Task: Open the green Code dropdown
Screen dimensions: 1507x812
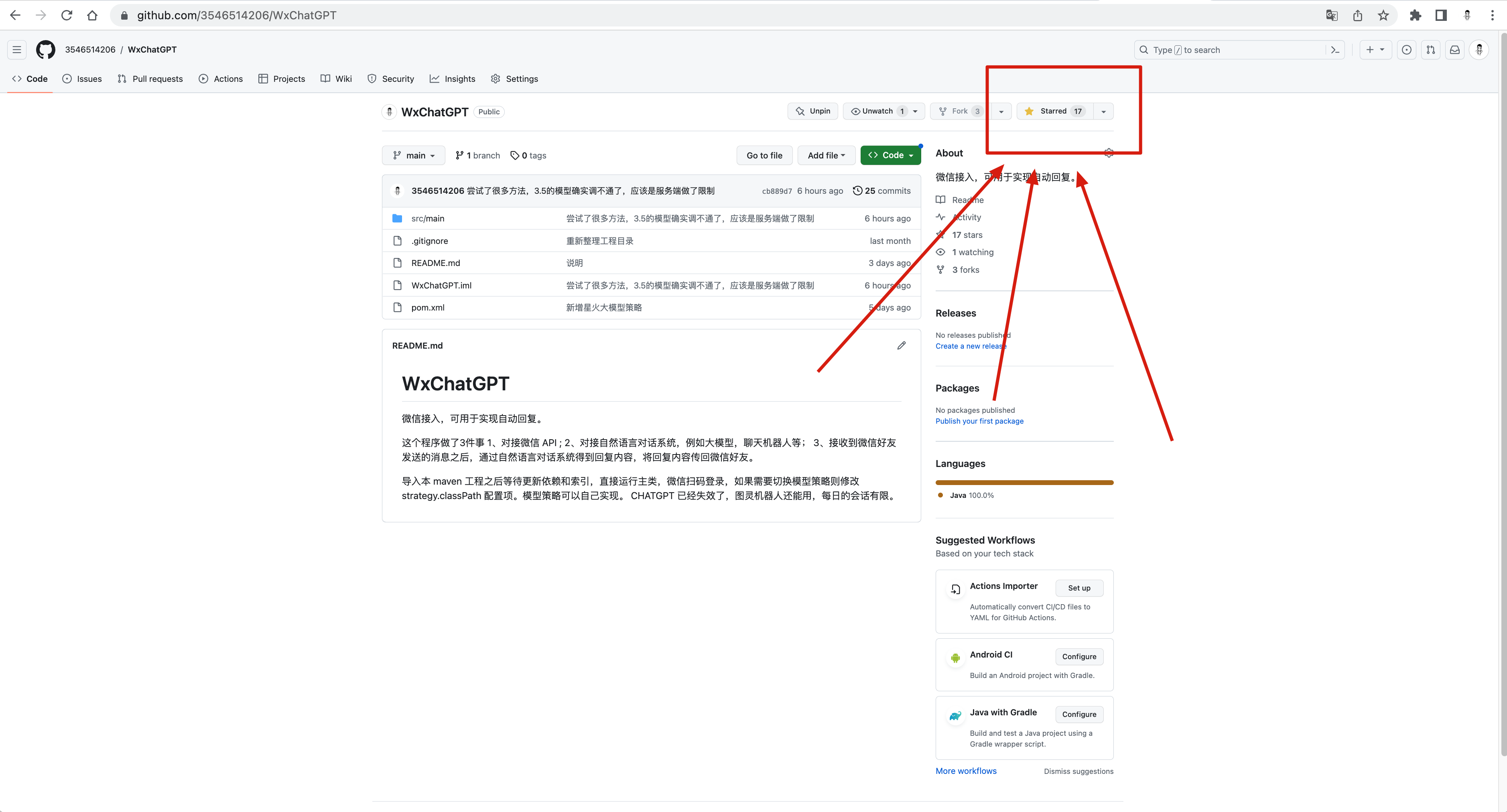Action: click(x=890, y=155)
